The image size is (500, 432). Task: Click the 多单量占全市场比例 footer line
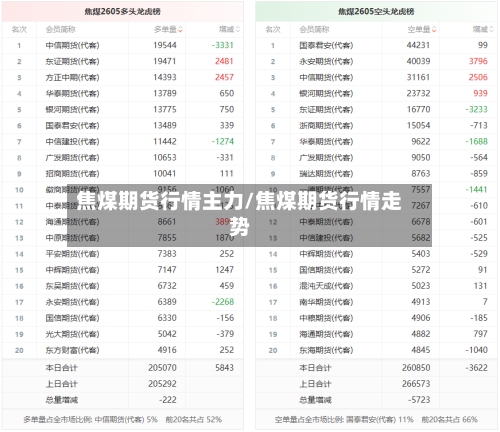pos(123,420)
